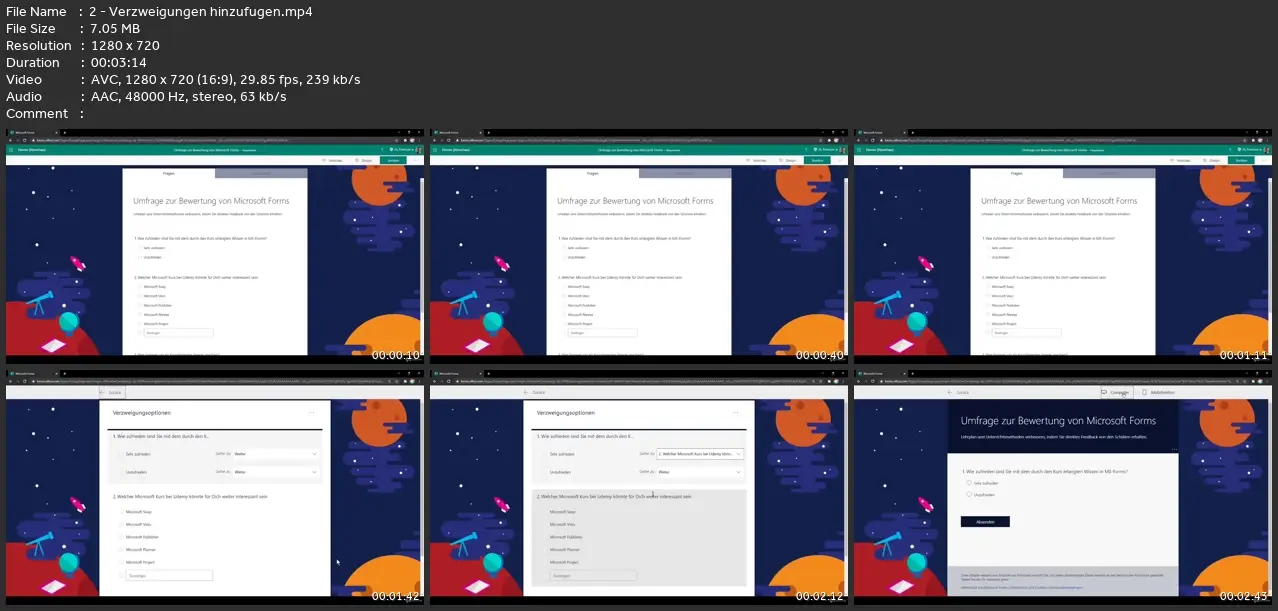Select Unzufrieden radio in 00:01:11 frame

(988, 257)
